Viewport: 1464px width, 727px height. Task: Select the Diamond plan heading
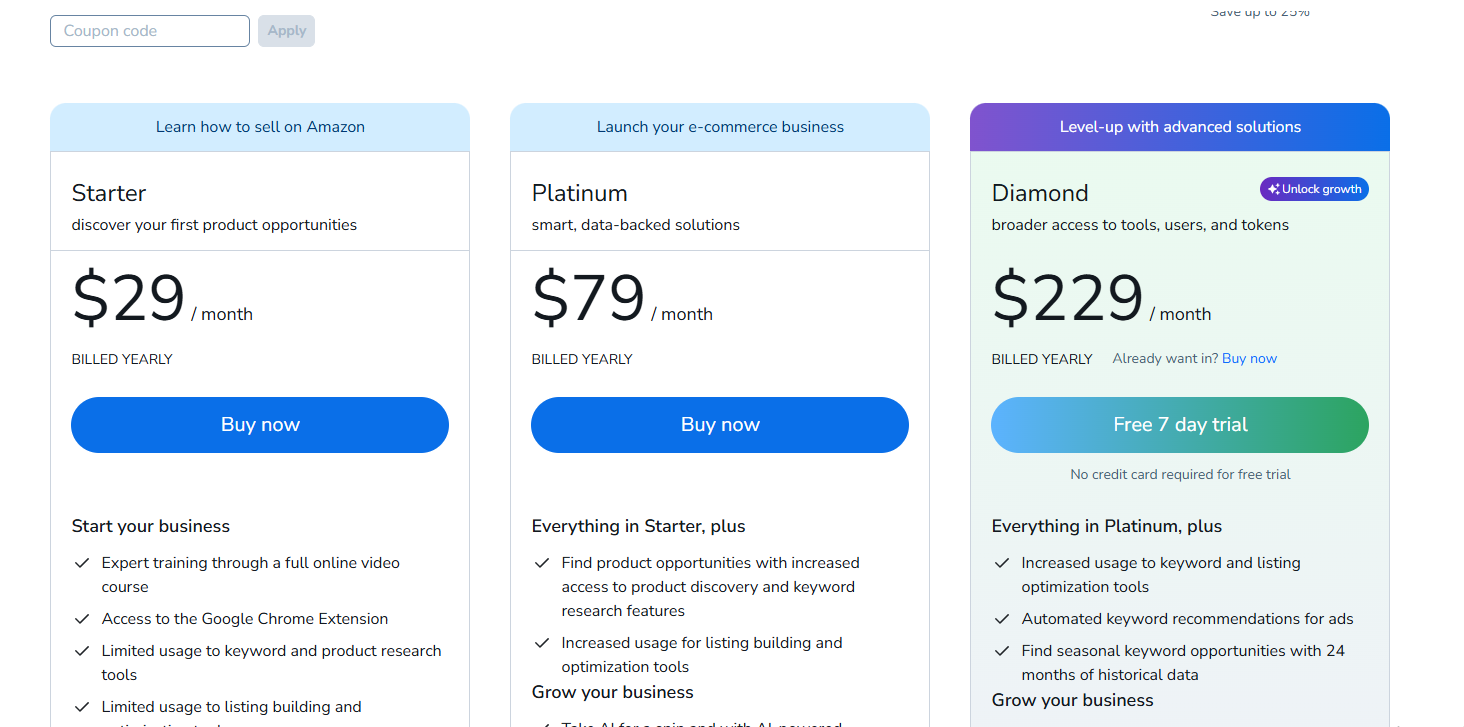tap(1040, 193)
